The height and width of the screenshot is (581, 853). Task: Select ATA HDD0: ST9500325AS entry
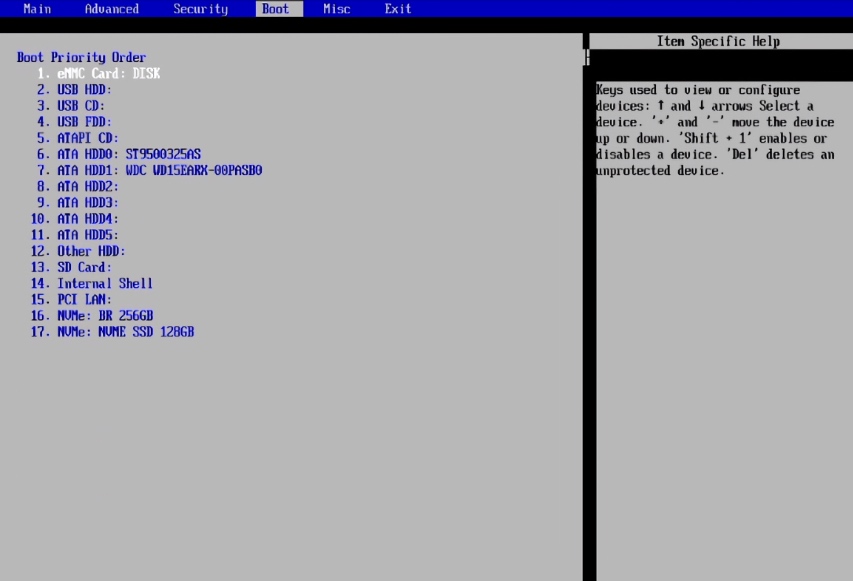pos(119,154)
